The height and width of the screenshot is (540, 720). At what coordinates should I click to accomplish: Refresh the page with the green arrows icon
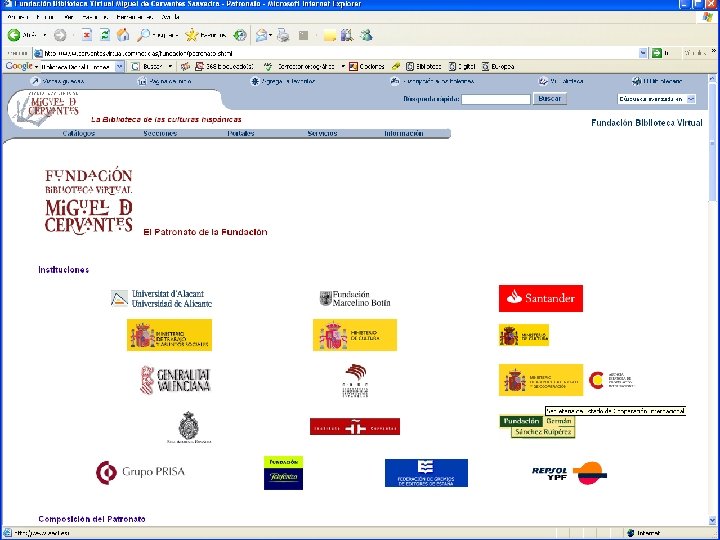pos(105,35)
